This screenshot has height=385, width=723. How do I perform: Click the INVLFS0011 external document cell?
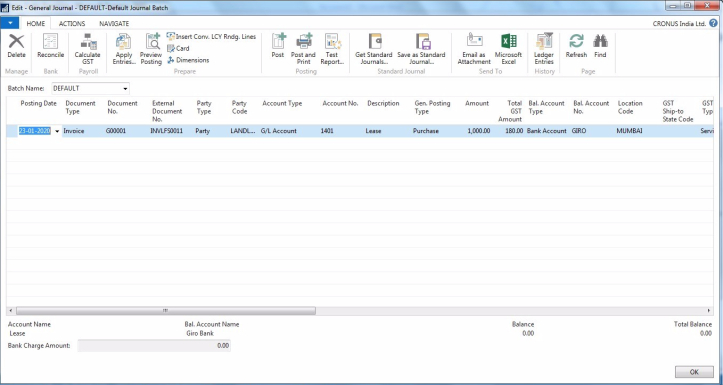pyautogui.click(x=166, y=131)
